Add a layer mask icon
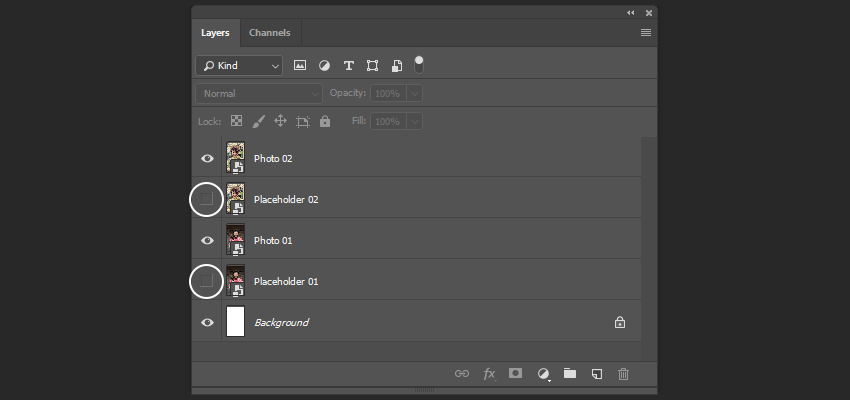Screen dimensions: 850x400 coord(516,373)
